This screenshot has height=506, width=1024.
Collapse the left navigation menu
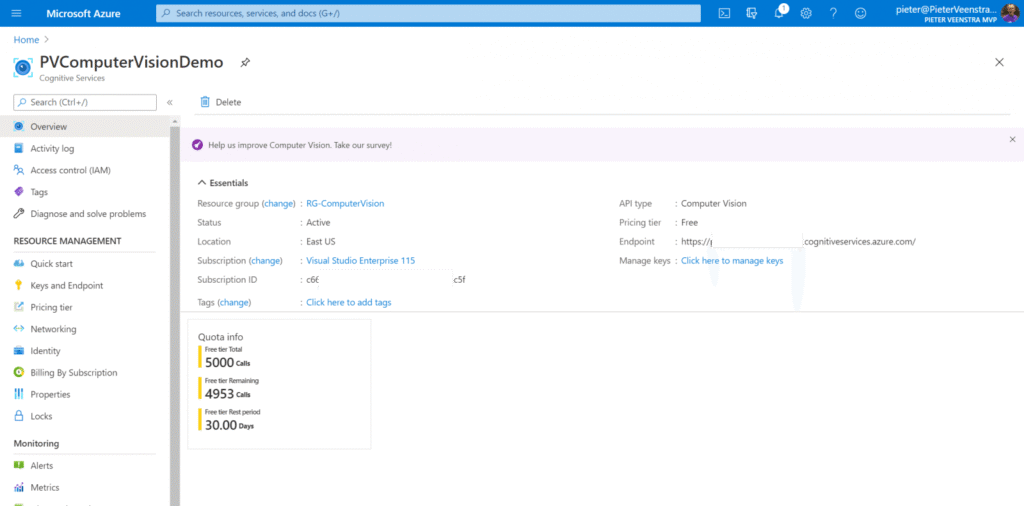coord(170,103)
